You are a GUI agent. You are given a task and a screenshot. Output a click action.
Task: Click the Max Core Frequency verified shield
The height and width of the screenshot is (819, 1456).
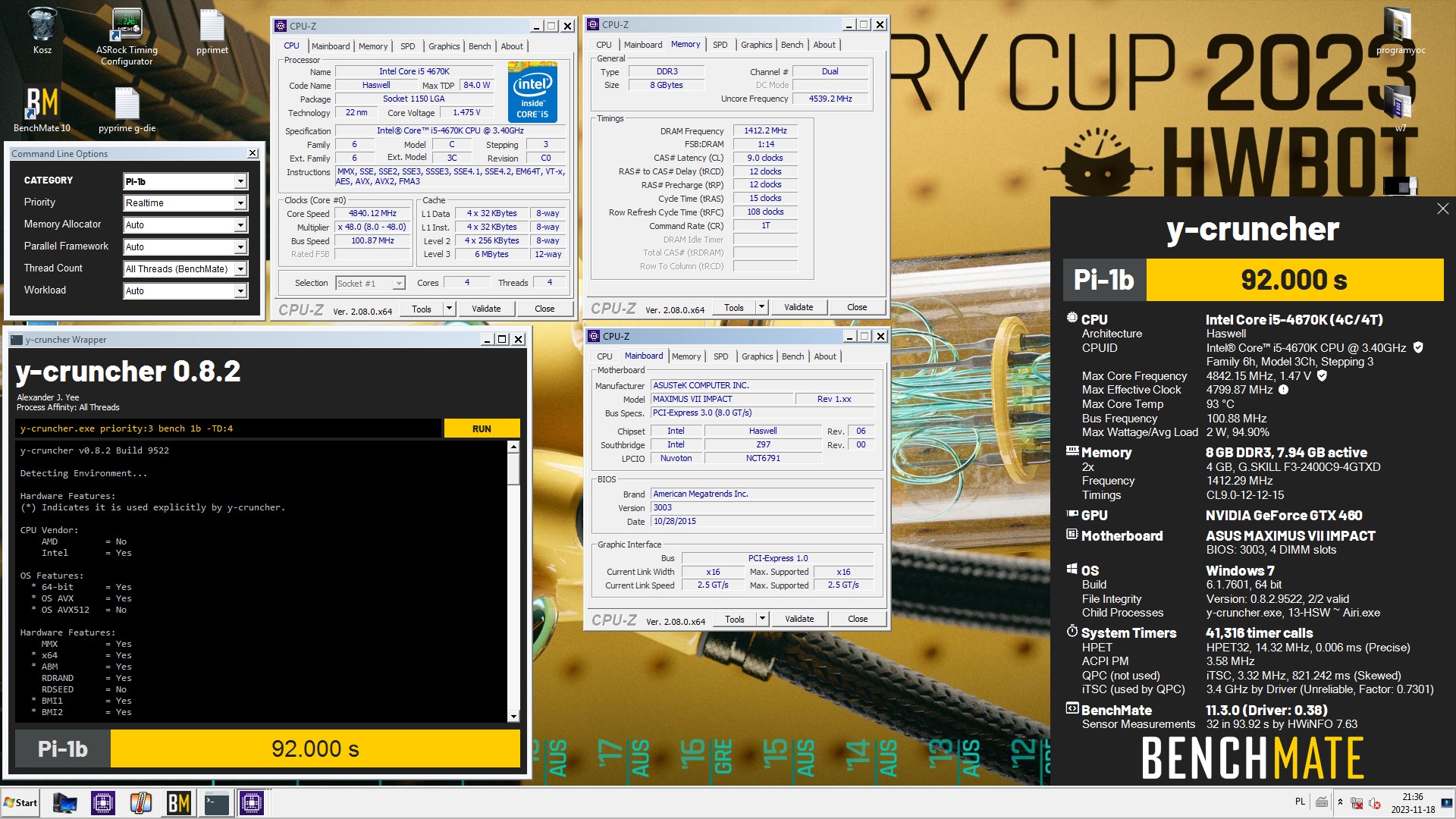[1323, 375]
